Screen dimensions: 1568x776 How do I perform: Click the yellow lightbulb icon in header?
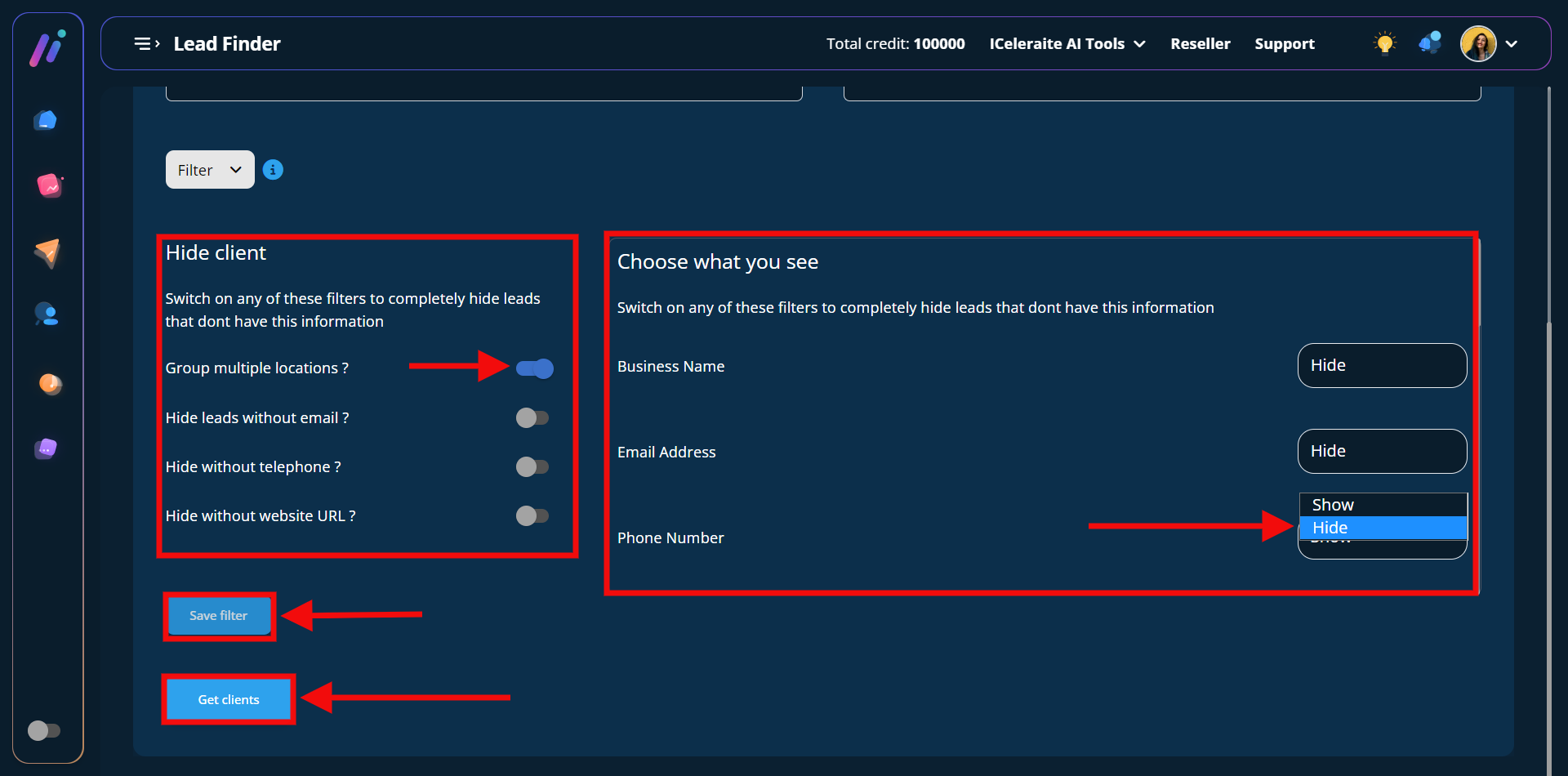(x=1384, y=43)
